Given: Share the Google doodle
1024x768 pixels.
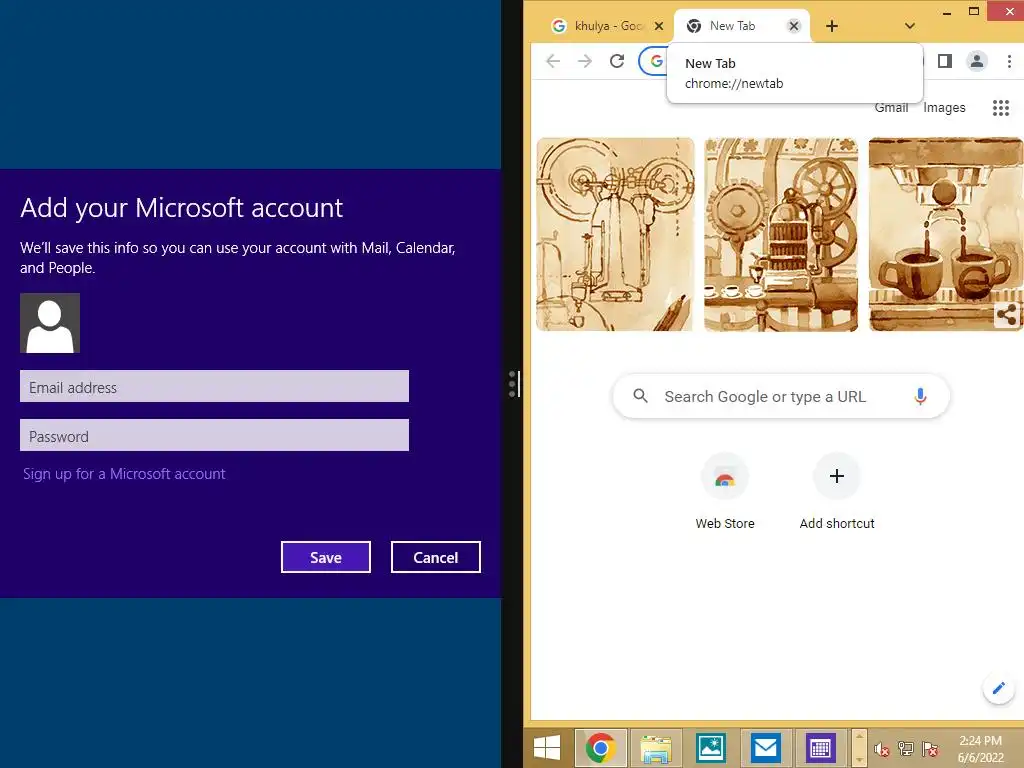Looking at the screenshot, I should pos(1007,315).
